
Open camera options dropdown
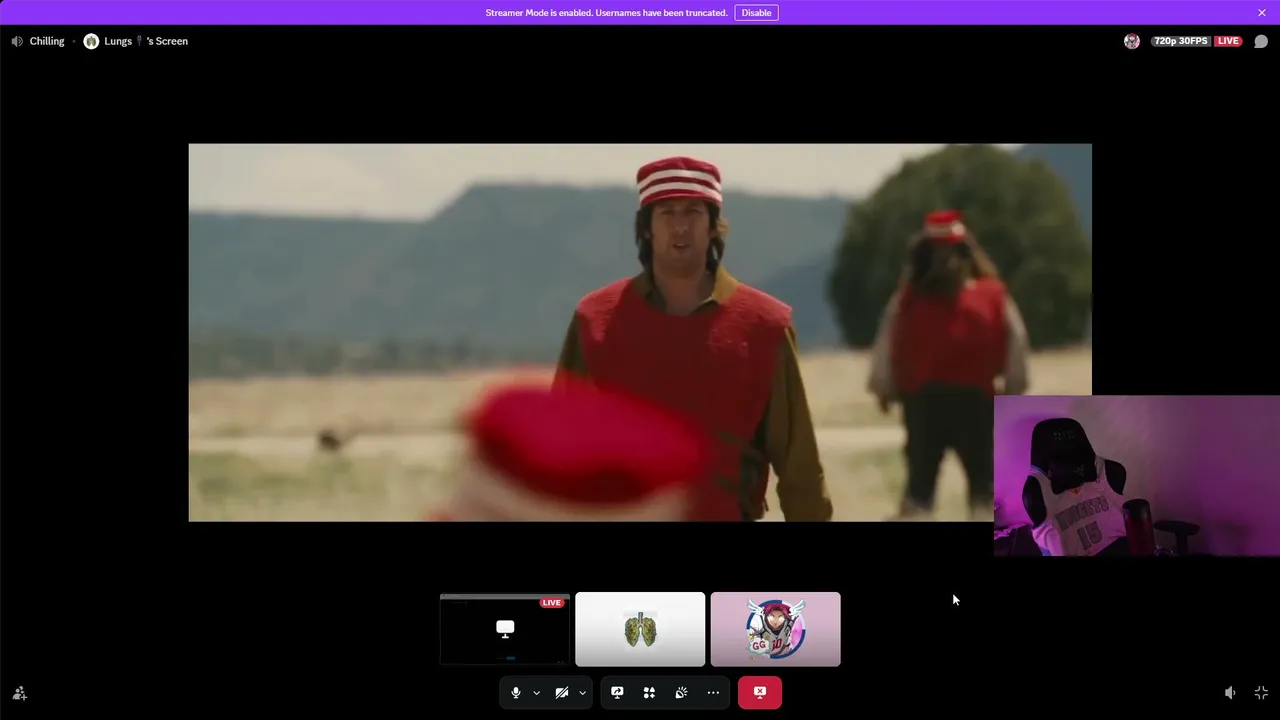pyautogui.click(x=582, y=692)
